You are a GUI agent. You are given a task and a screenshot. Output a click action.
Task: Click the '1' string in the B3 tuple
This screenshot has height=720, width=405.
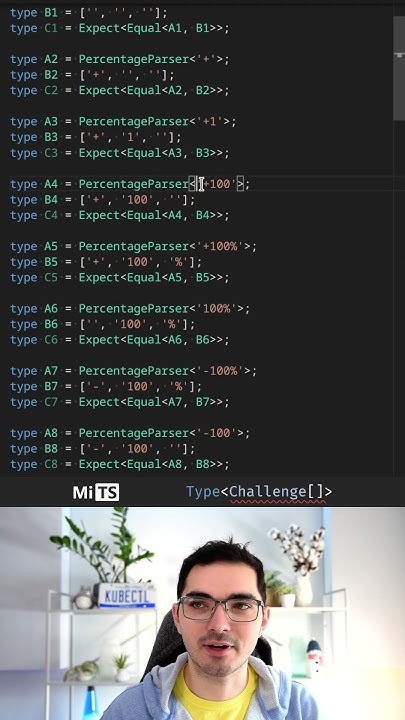[x=131, y=137]
